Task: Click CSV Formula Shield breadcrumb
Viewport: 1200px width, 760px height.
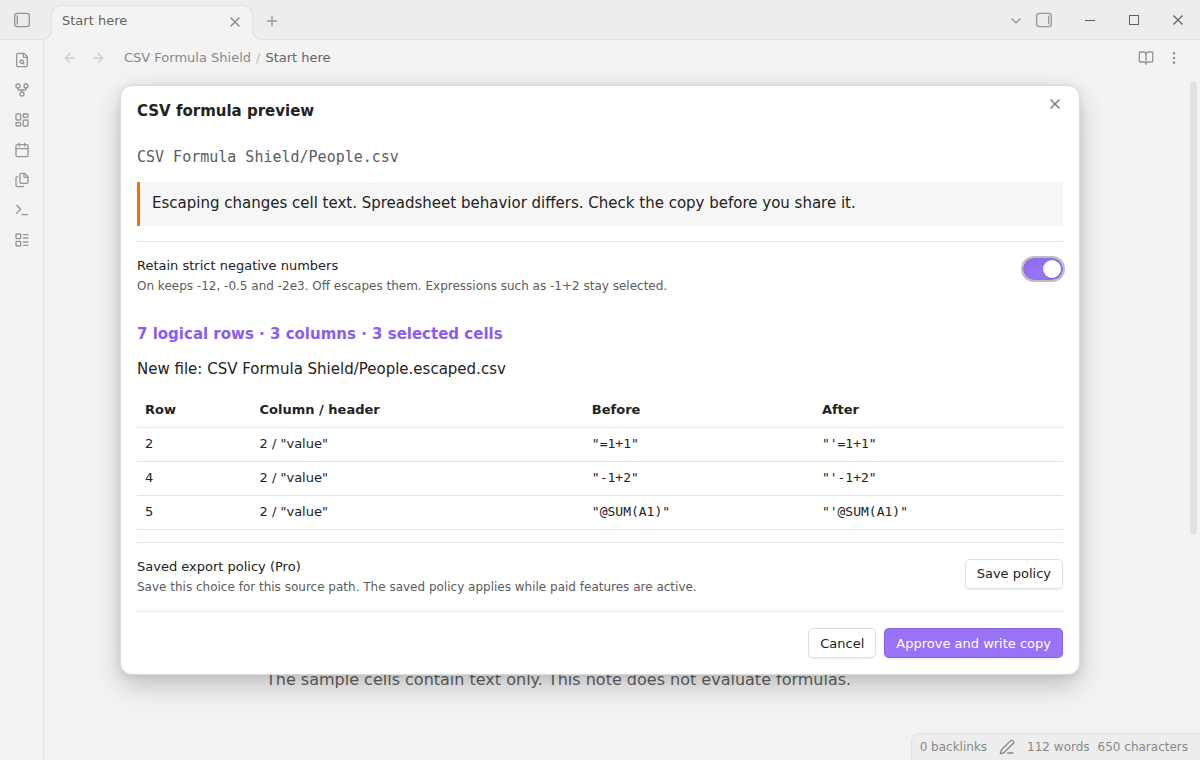Action: click(x=187, y=58)
